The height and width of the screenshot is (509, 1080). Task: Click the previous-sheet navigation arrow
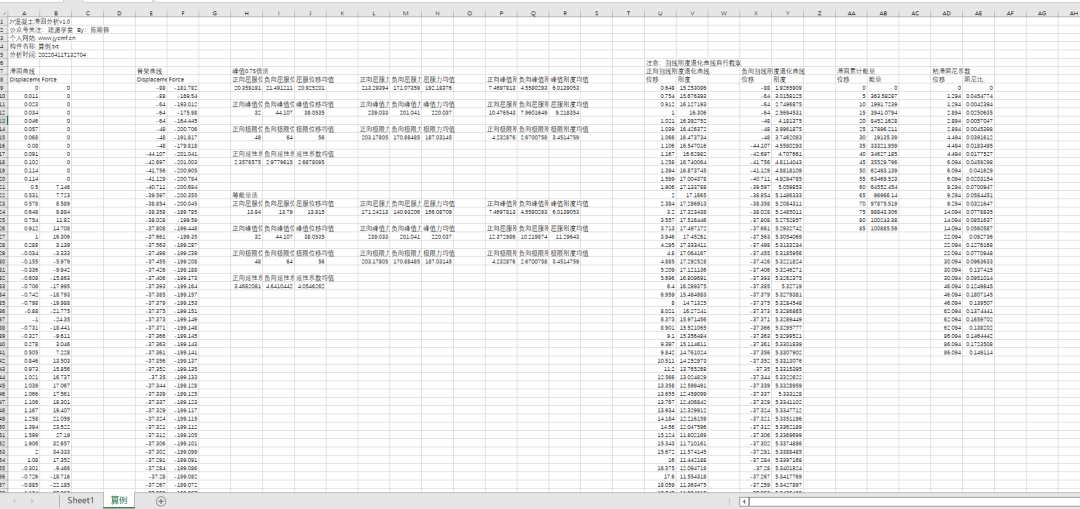(14, 501)
